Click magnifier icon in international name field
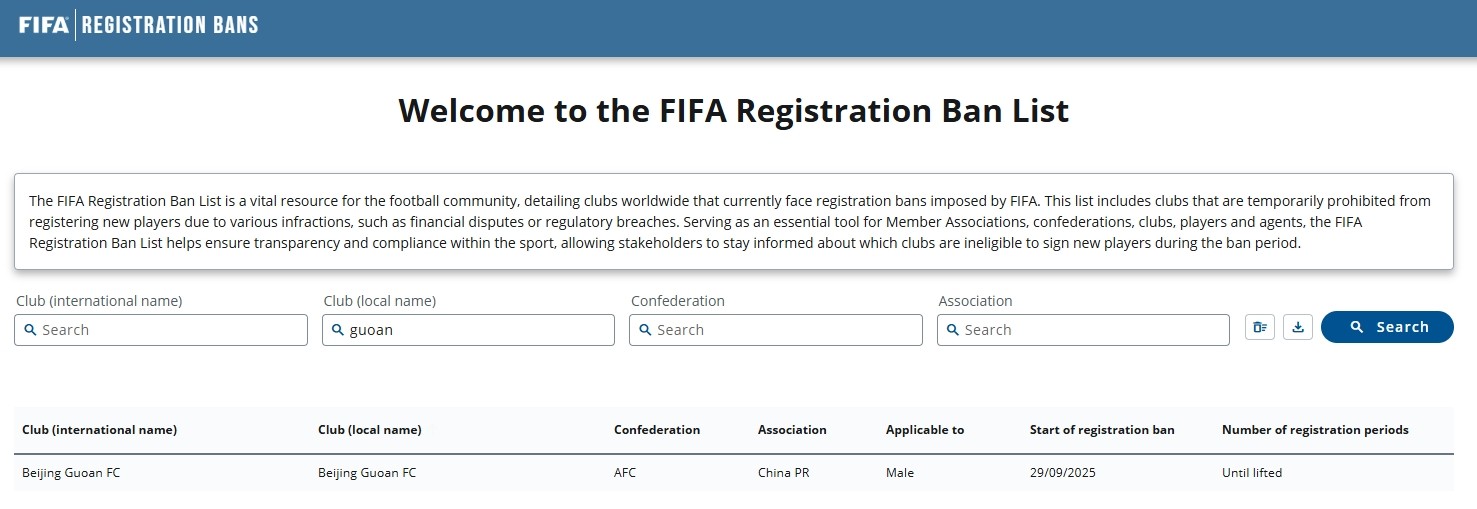The height and width of the screenshot is (509, 1477). click(x=30, y=330)
